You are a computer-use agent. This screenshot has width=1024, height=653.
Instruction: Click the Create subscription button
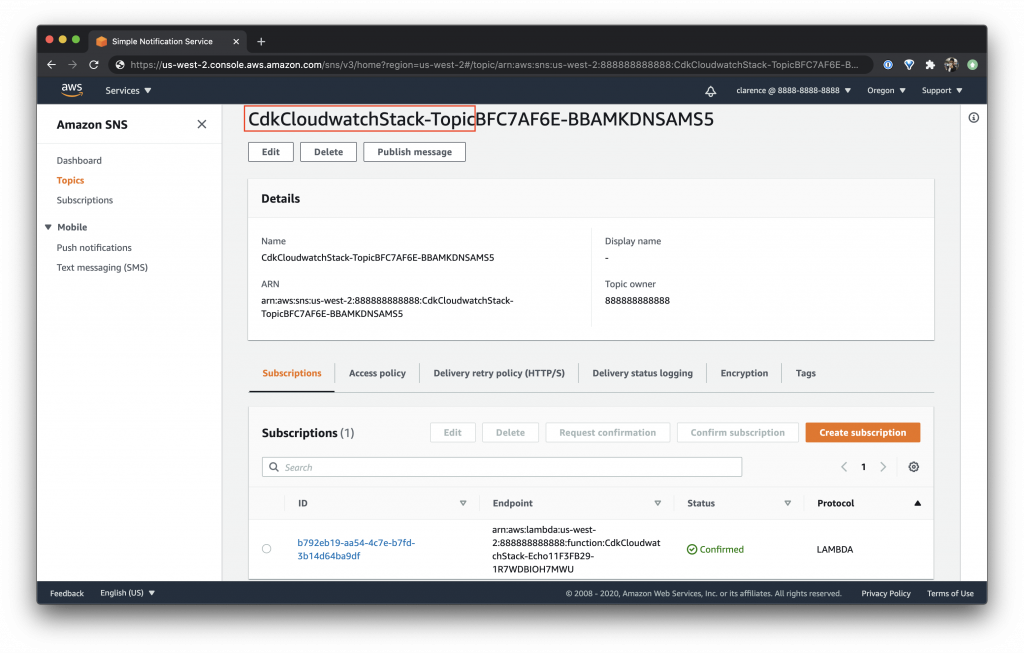[863, 432]
